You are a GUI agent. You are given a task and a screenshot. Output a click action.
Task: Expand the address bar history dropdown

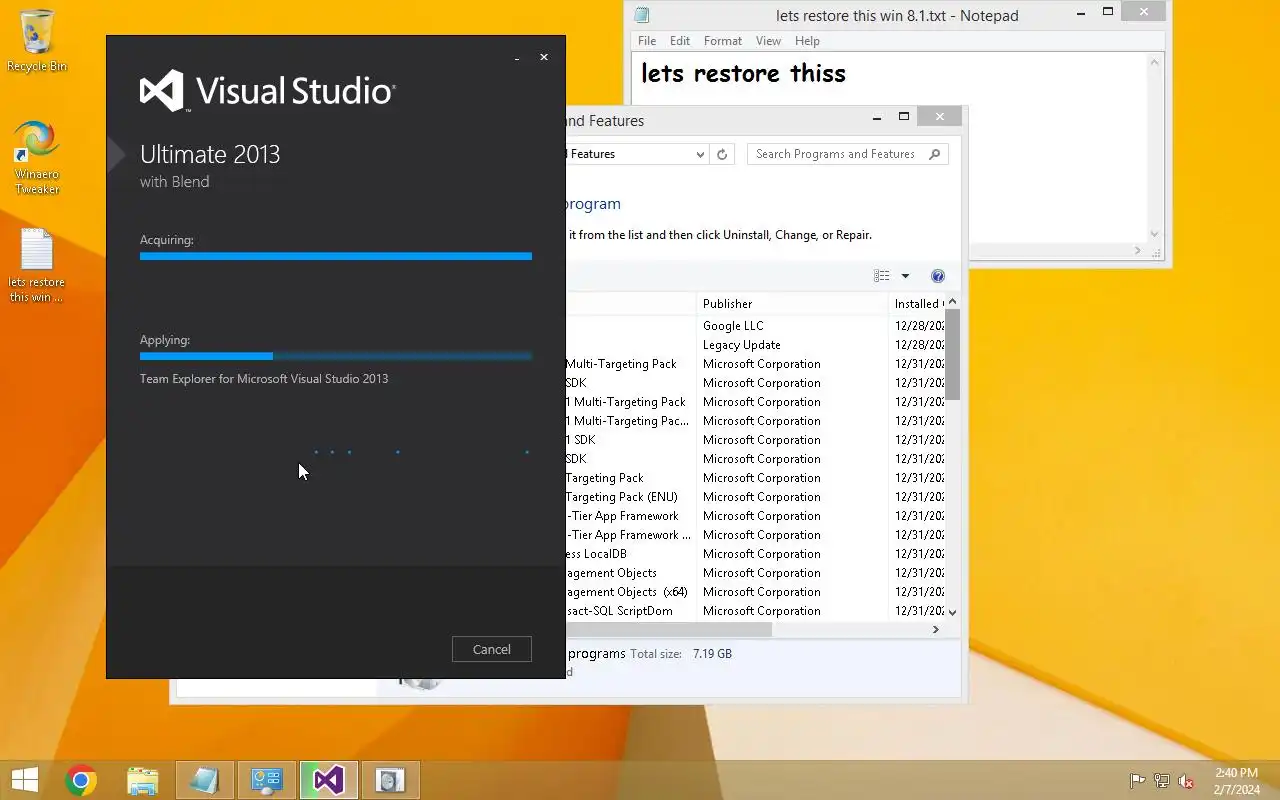tap(700, 154)
